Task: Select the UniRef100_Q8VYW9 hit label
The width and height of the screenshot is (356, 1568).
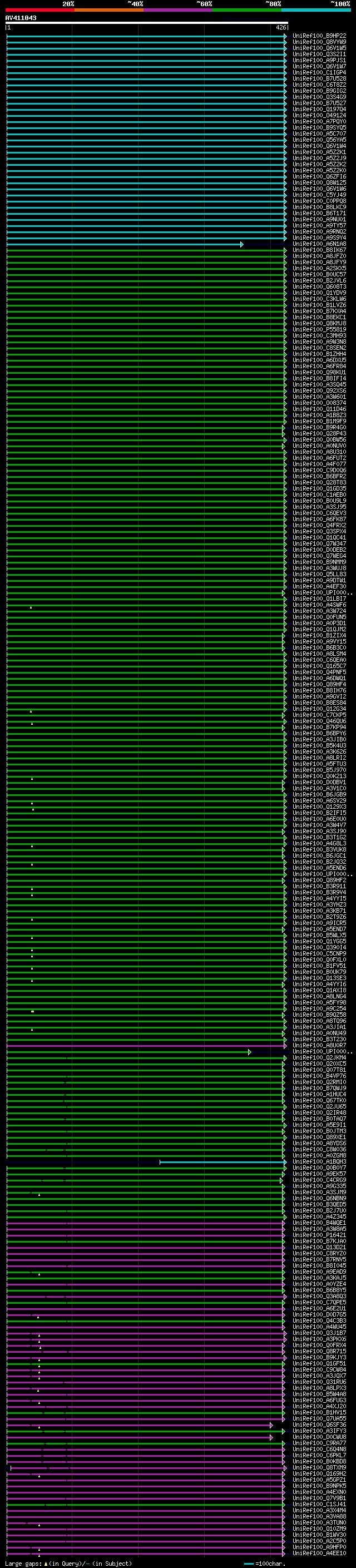Action: click(x=319, y=42)
